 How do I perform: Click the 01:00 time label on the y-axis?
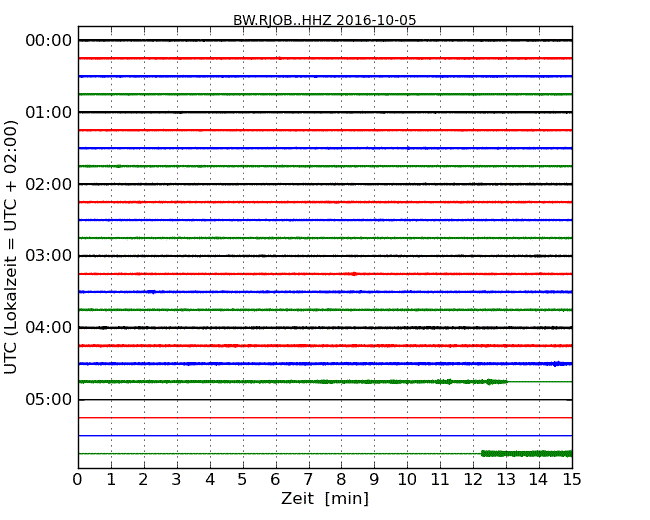click(49, 112)
